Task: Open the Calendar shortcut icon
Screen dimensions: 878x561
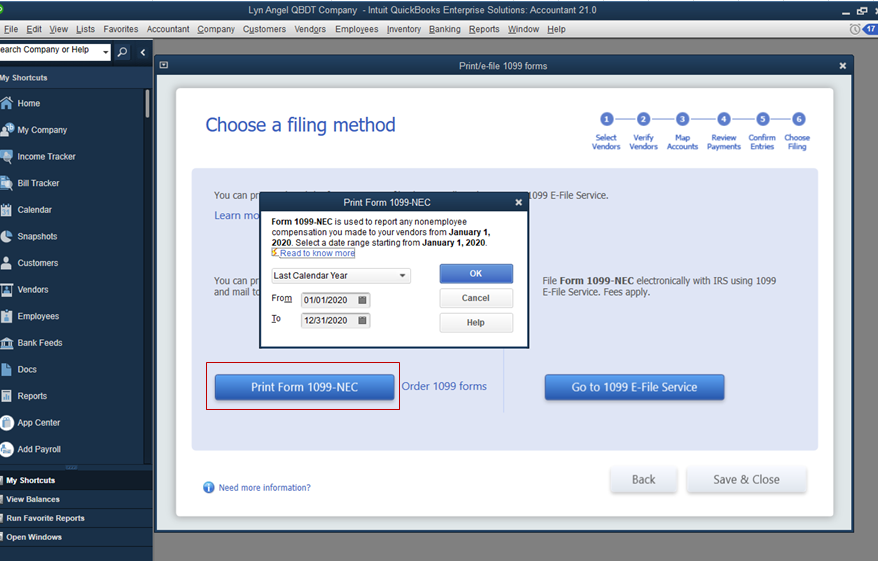Action: click(x=6, y=210)
